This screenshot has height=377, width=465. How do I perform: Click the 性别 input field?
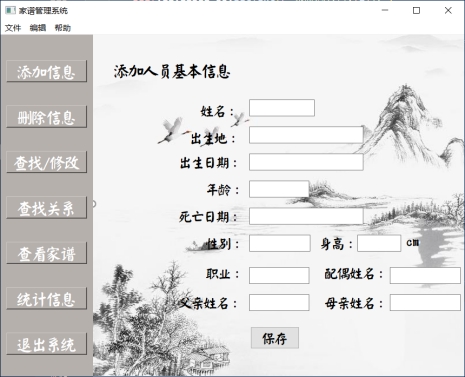click(x=280, y=243)
